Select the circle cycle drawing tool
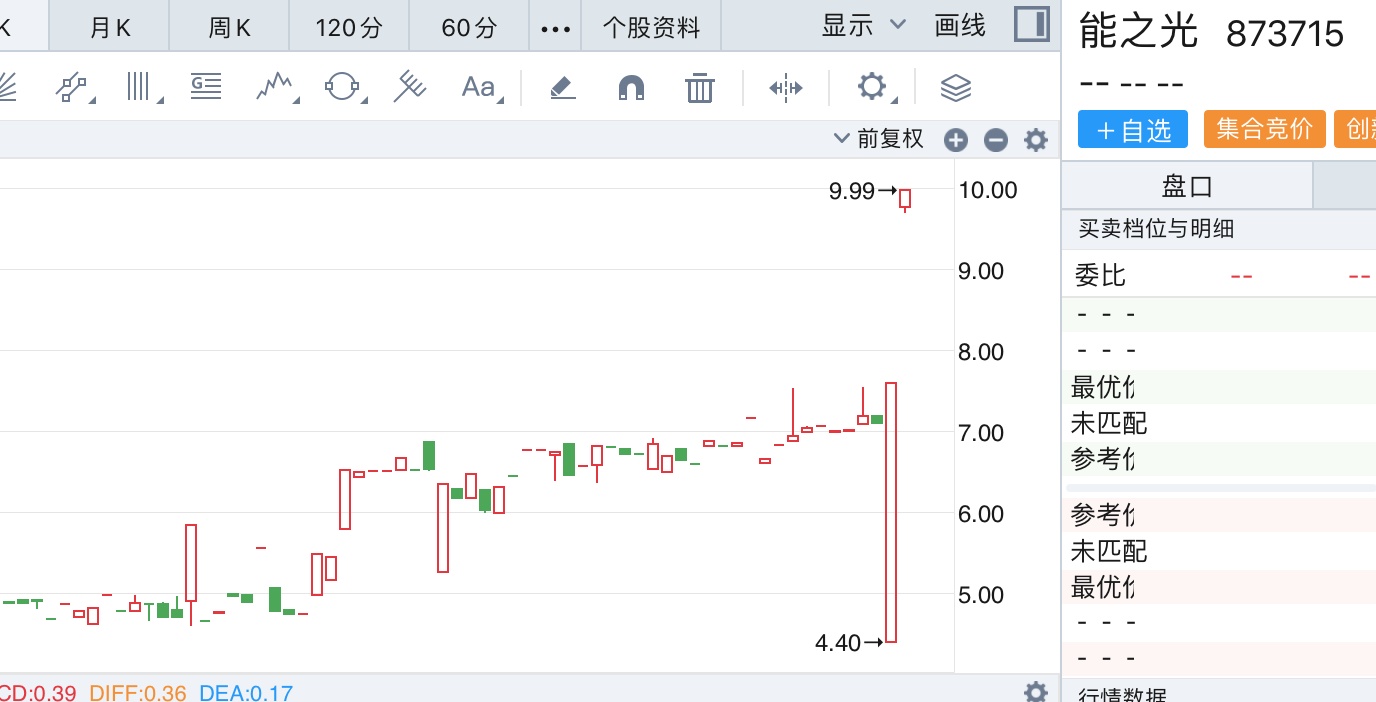Viewport: 1376px width, 702px height. (x=342, y=88)
